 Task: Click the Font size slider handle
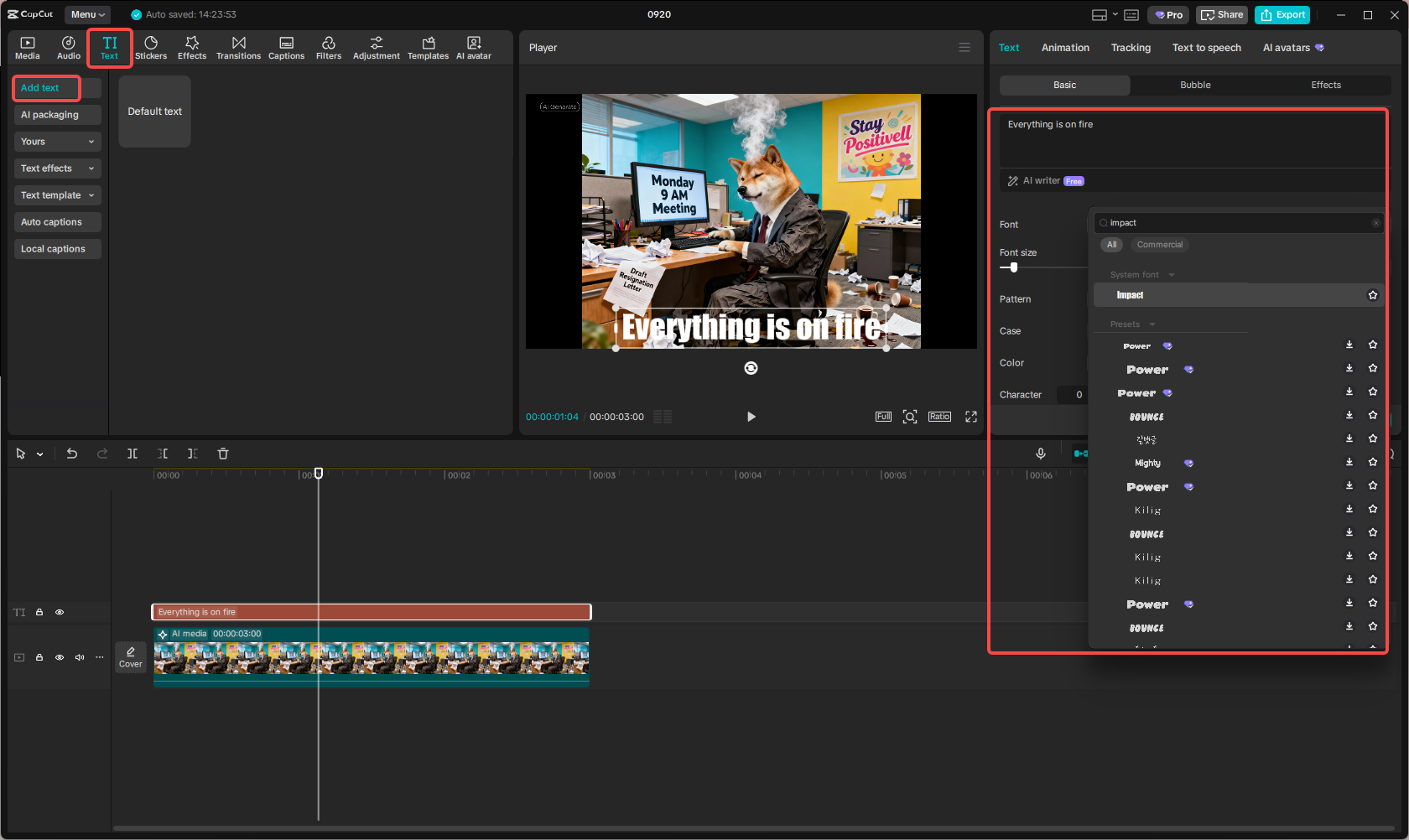click(x=1014, y=267)
